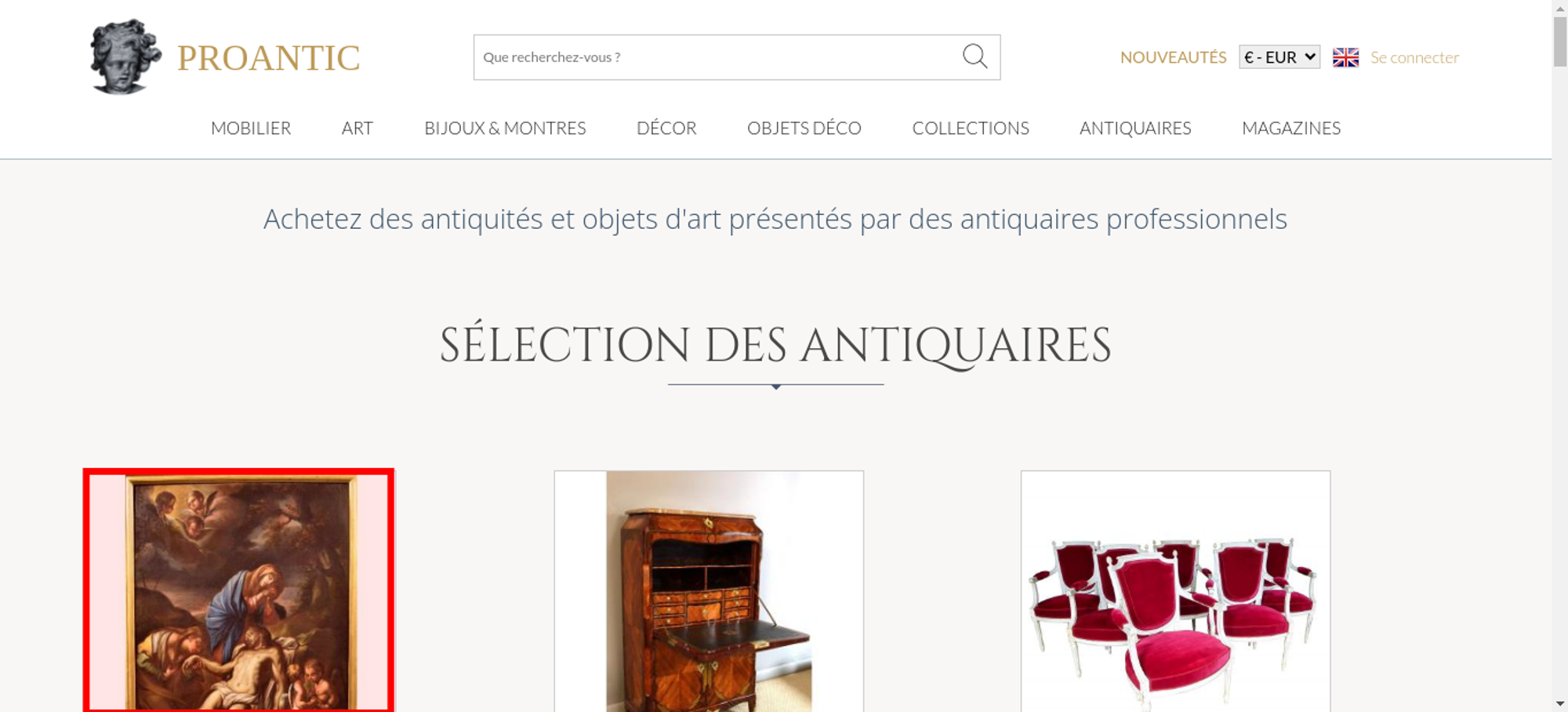Open the Art menu

358,128
